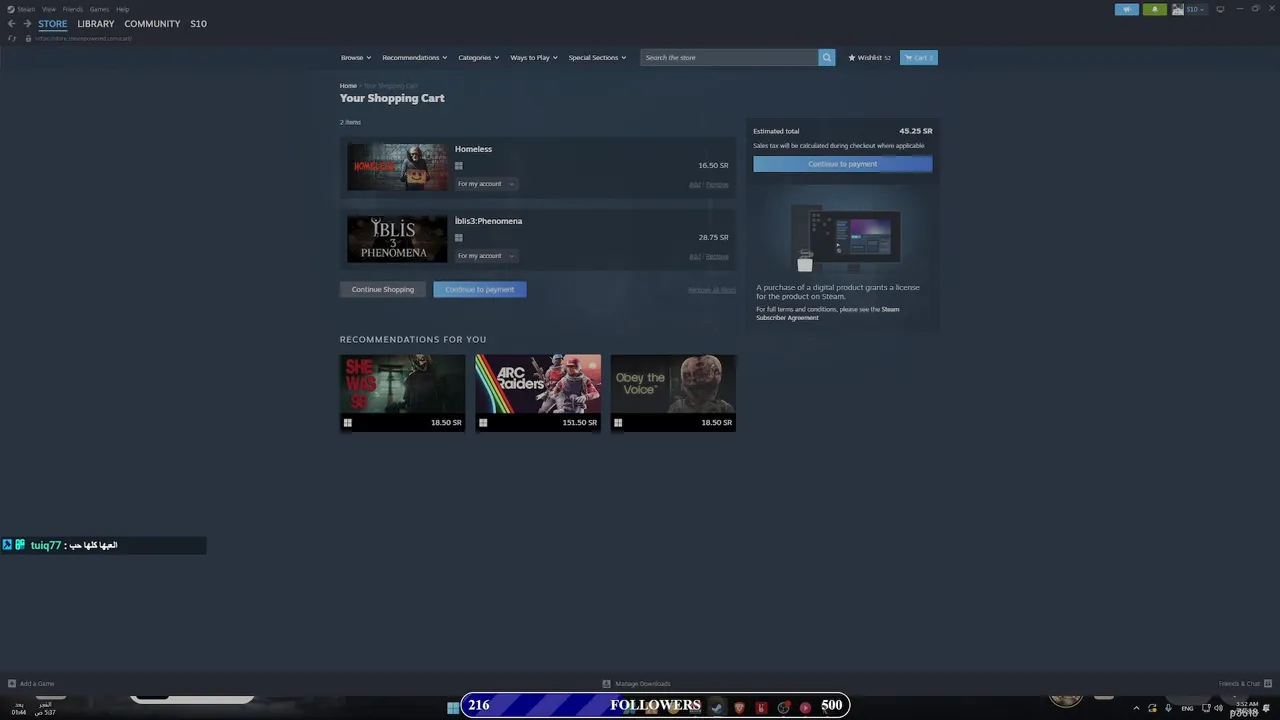Open the Cart button
The height and width of the screenshot is (720, 1280).
pos(918,57)
